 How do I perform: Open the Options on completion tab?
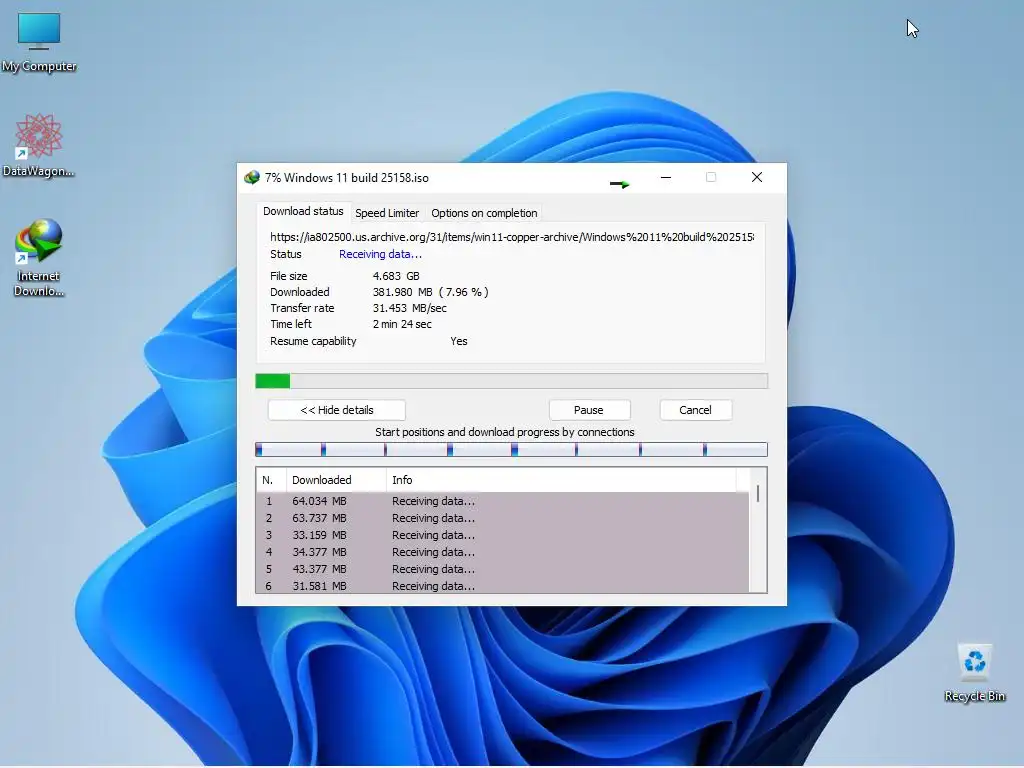coord(484,213)
